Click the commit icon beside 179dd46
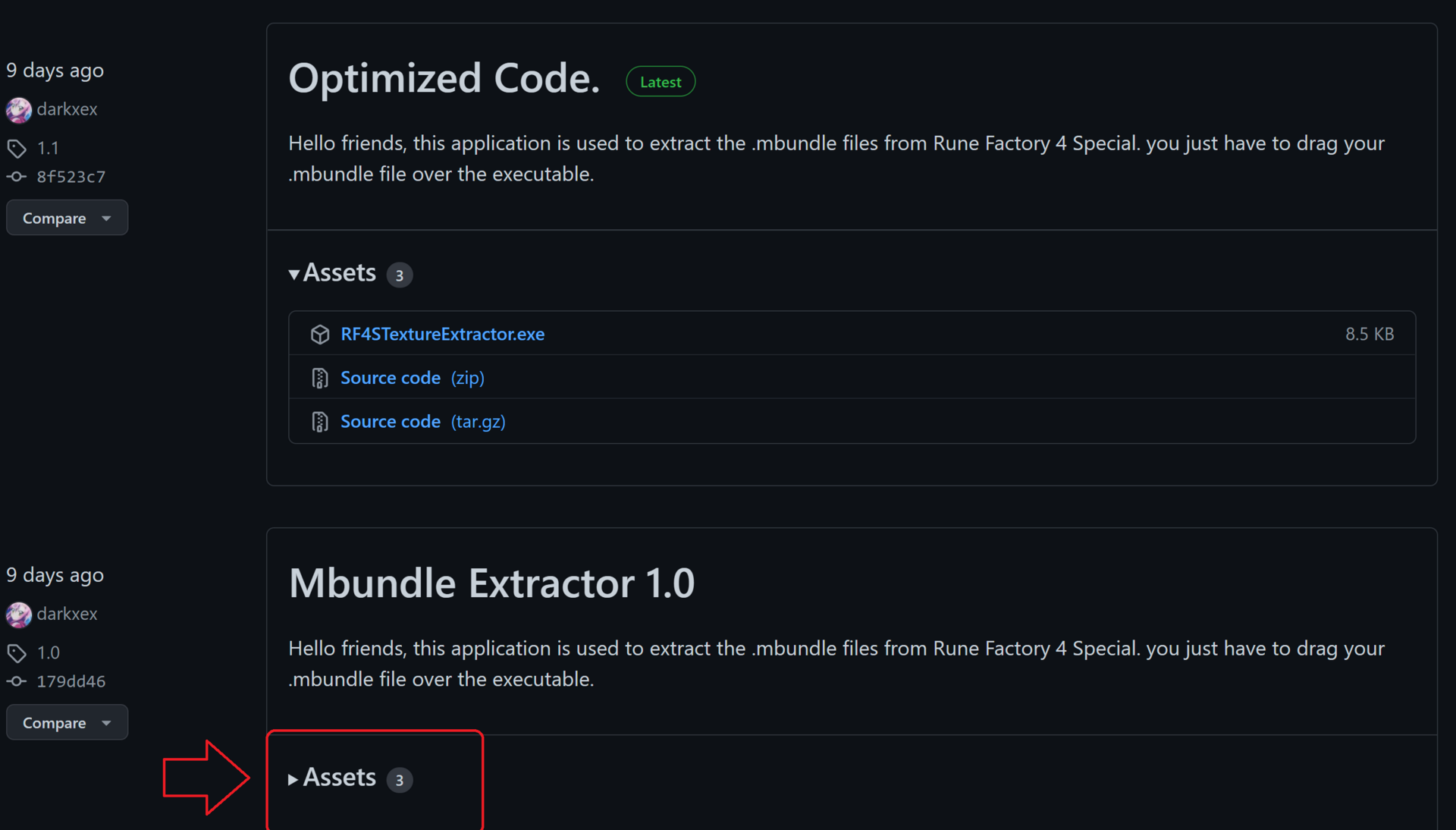 [17, 681]
